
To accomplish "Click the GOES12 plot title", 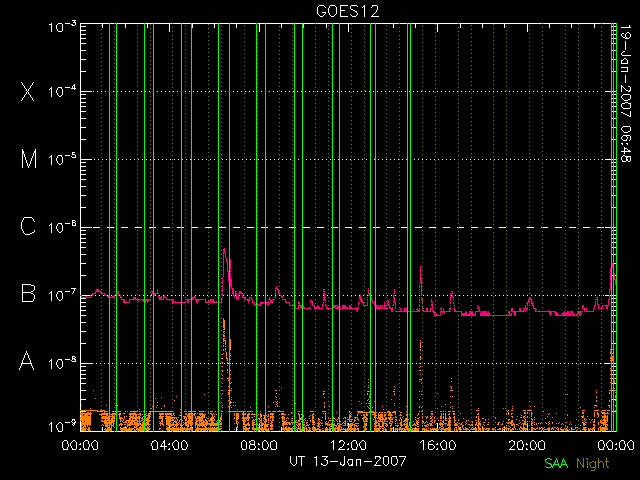I will tap(348, 11).
